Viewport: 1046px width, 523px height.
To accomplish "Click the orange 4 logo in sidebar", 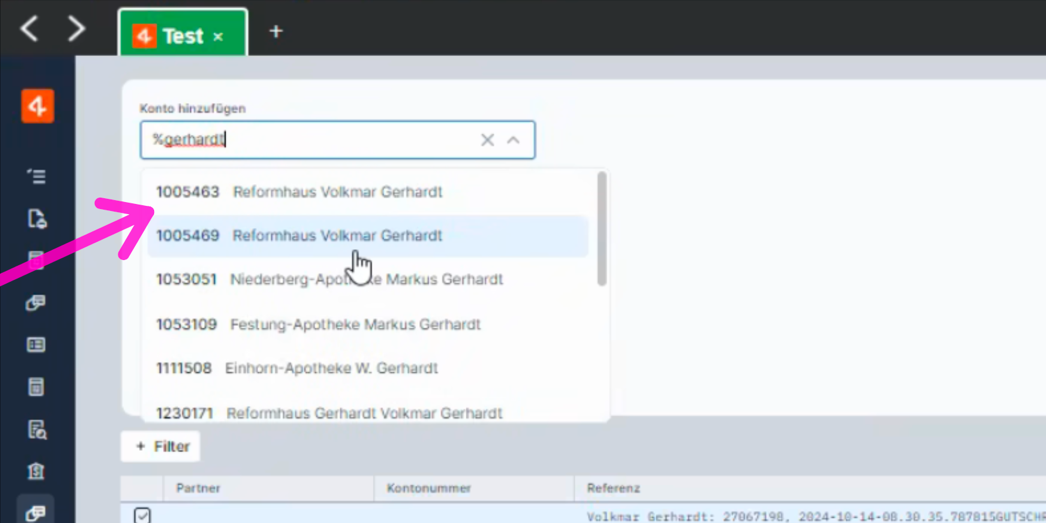I will click(37, 106).
